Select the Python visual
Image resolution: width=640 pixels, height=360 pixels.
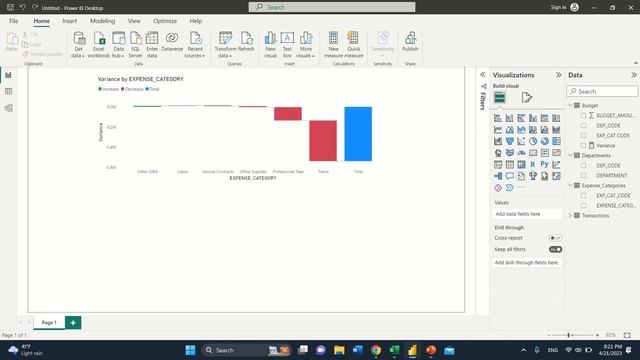point(544,164)
